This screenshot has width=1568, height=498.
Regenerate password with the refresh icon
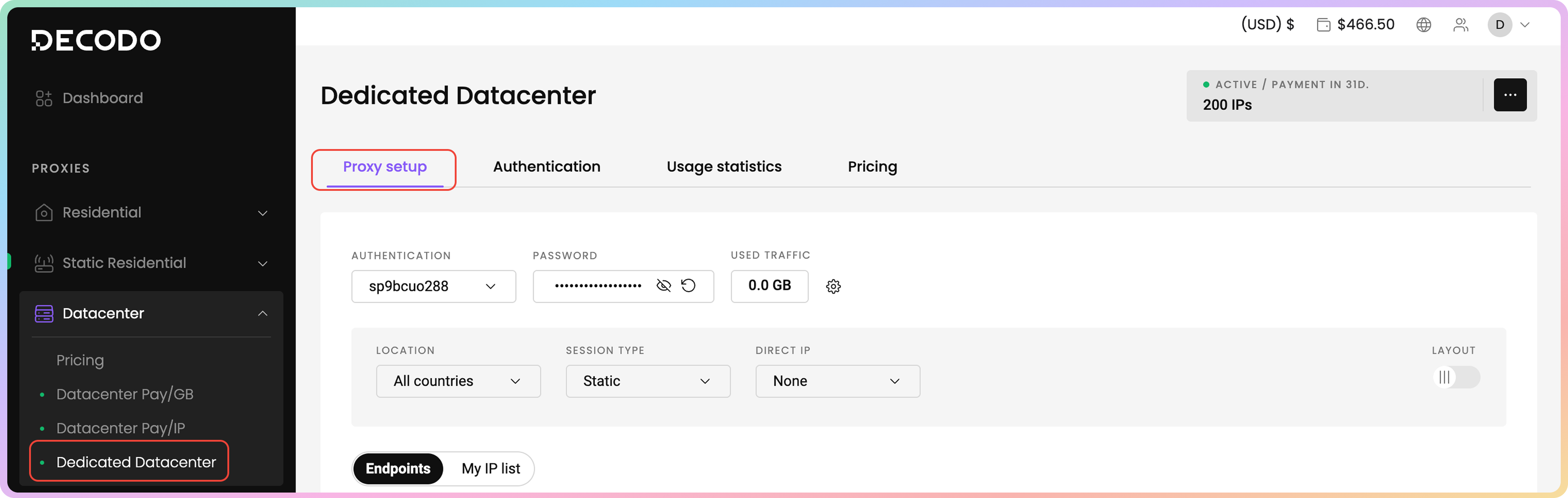[x=688, y=286]
